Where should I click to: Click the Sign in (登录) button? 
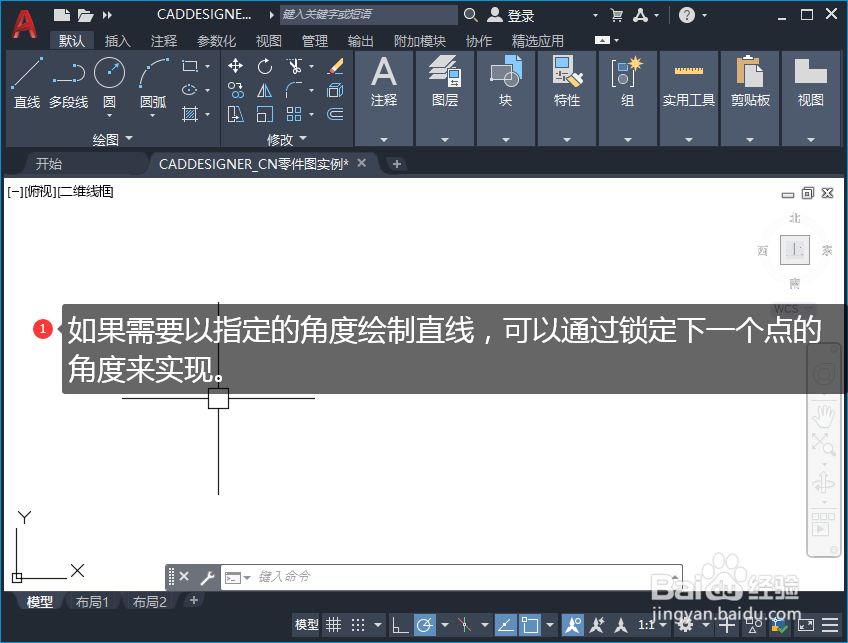(511, 15)
